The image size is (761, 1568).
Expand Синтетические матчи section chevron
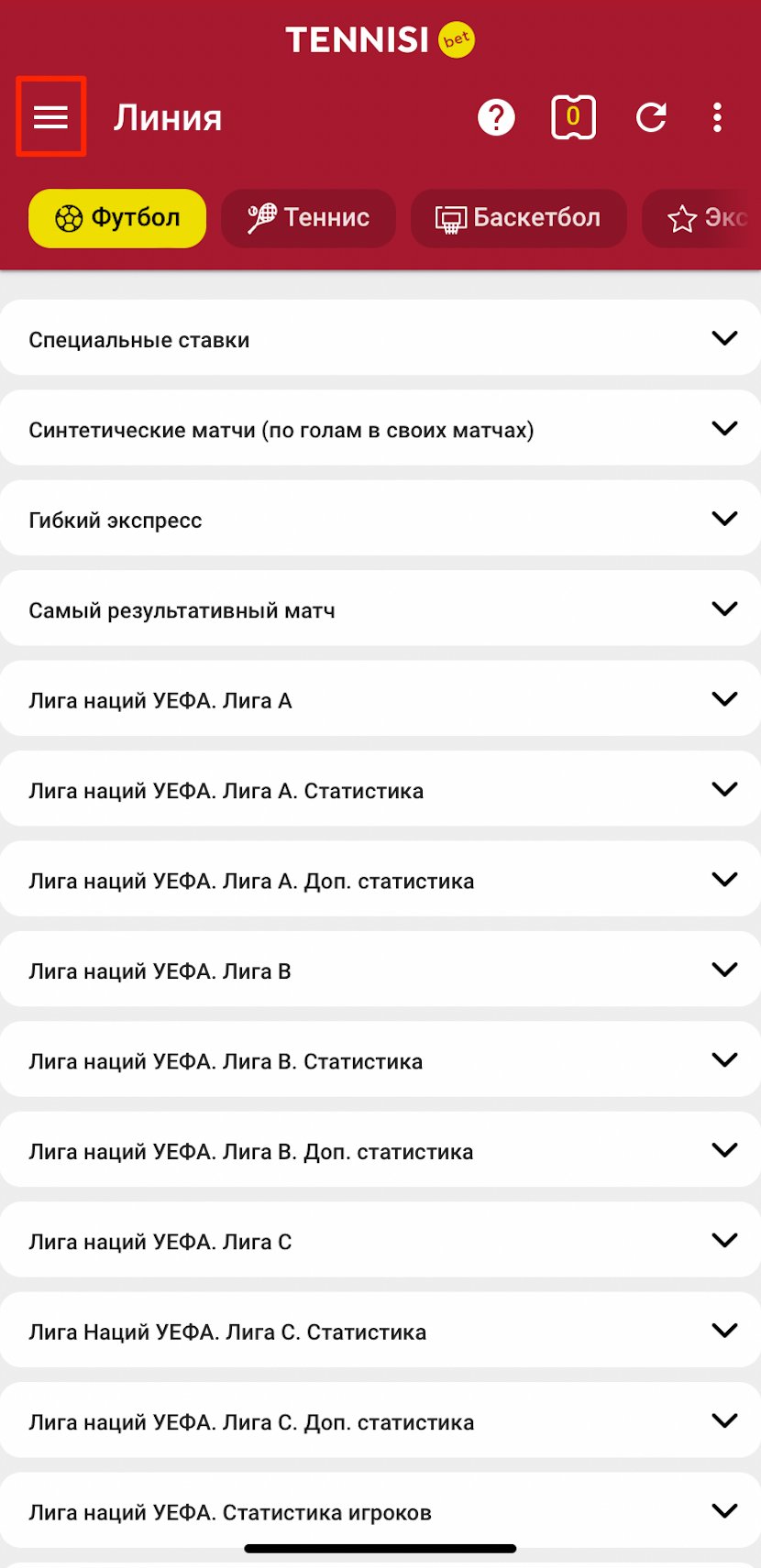(724, 429)
